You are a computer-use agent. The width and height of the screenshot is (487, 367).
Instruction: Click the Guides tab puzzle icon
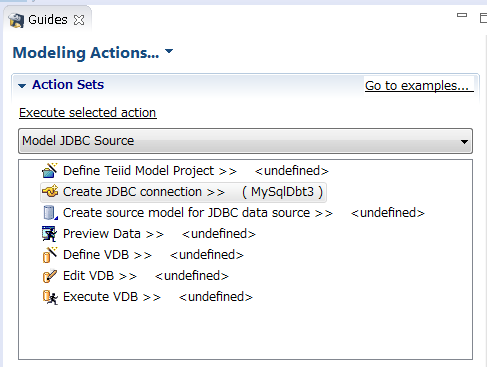16,20
